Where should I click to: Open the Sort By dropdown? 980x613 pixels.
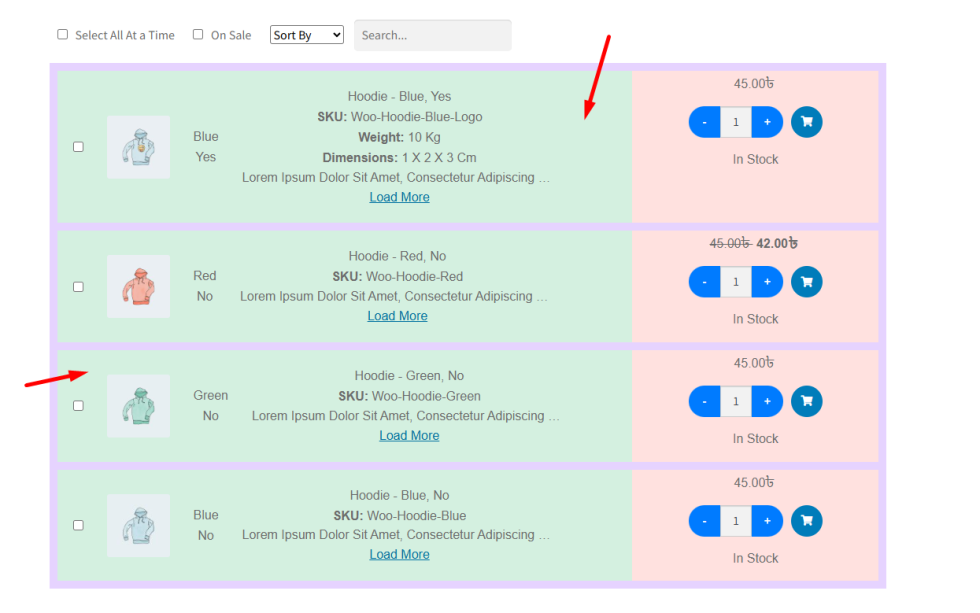tap(307, 35)
